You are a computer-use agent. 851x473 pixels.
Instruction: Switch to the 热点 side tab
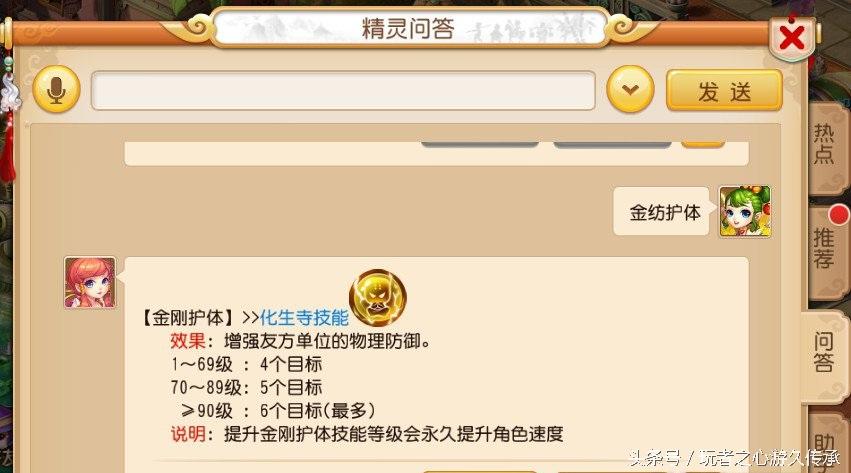pyautogui.click(x=825, y=145)
